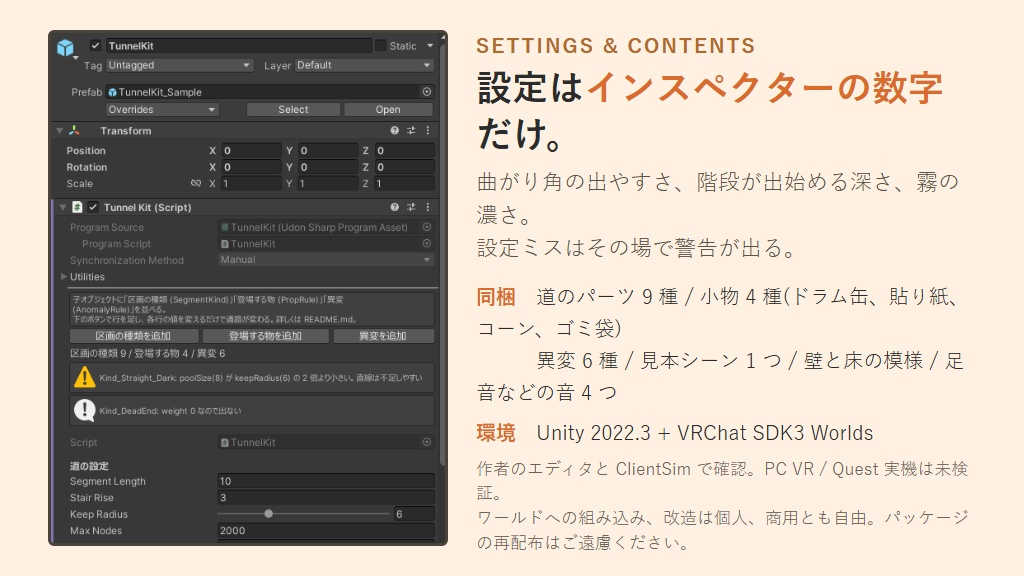The width and height of the screenshot is (1024, 576).
Task: Click the Script TunnelKit field
Action: click(x=319, y=442)
